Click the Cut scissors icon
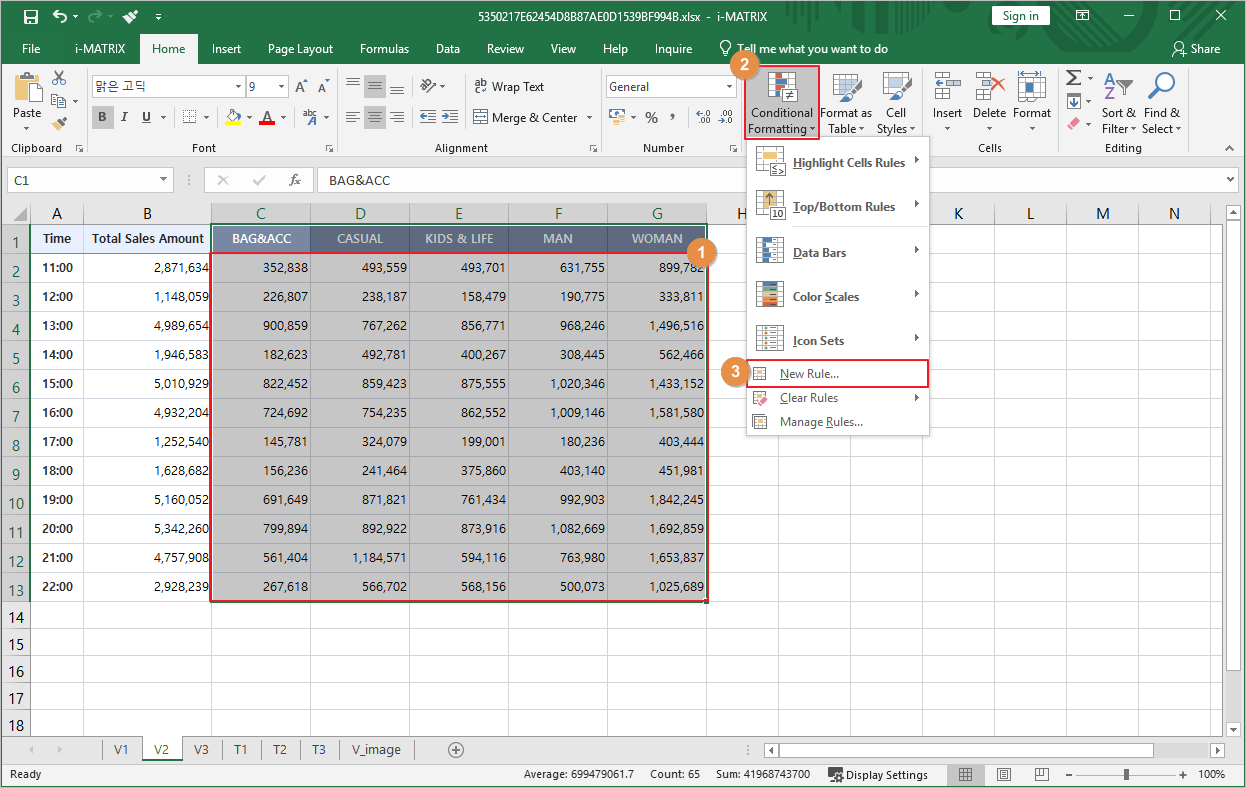 59,78
